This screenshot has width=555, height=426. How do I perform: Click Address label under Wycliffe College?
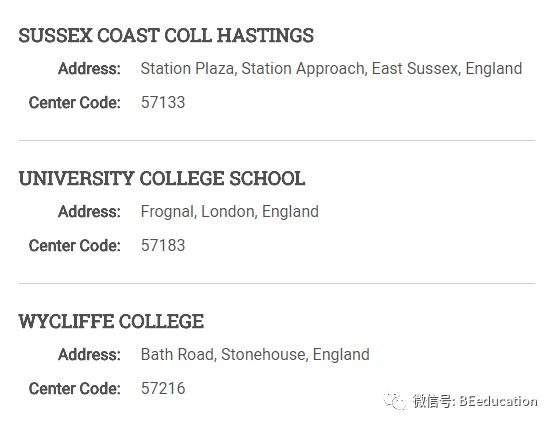click(x=90, y=355)
